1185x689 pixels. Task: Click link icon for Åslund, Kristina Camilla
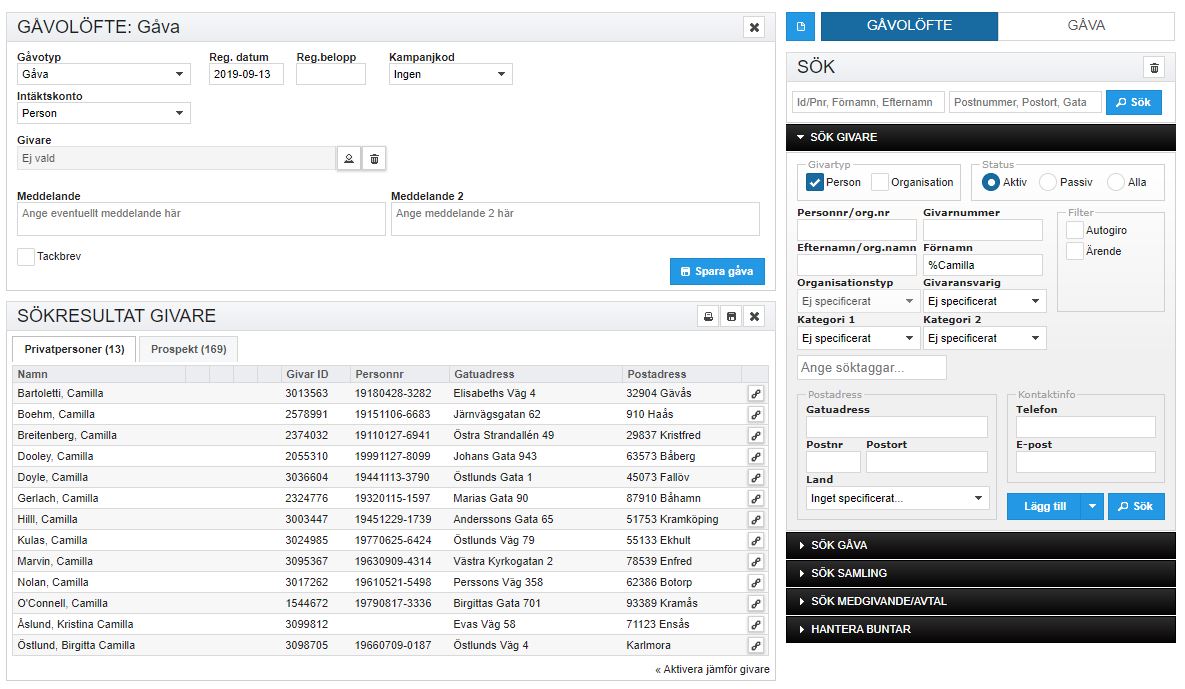756,625
